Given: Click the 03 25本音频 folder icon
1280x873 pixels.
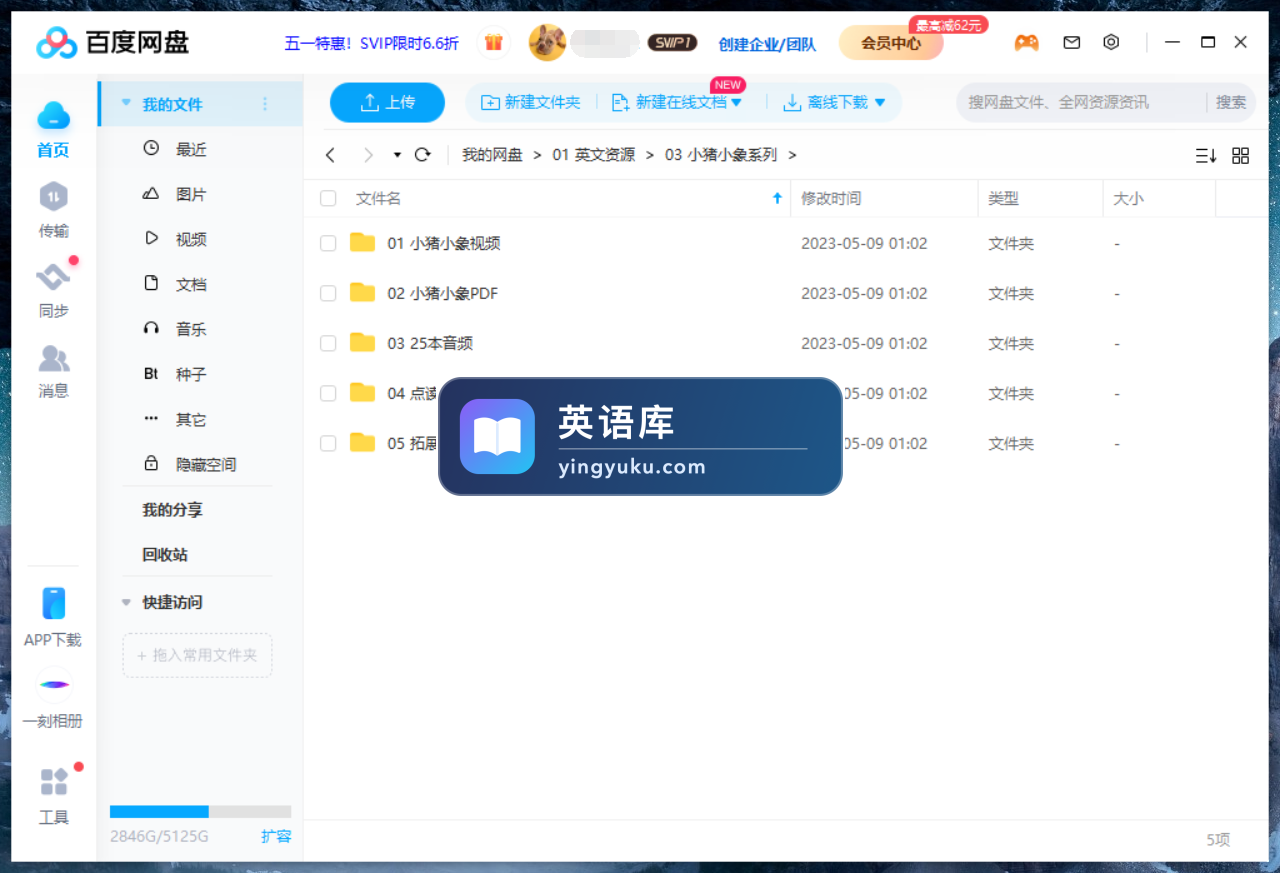Looking at the screenshot, I should (362, 342).
